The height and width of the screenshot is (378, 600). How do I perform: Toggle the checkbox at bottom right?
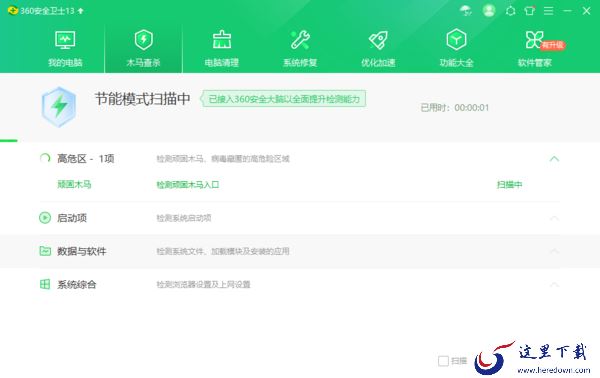(443, 361)
